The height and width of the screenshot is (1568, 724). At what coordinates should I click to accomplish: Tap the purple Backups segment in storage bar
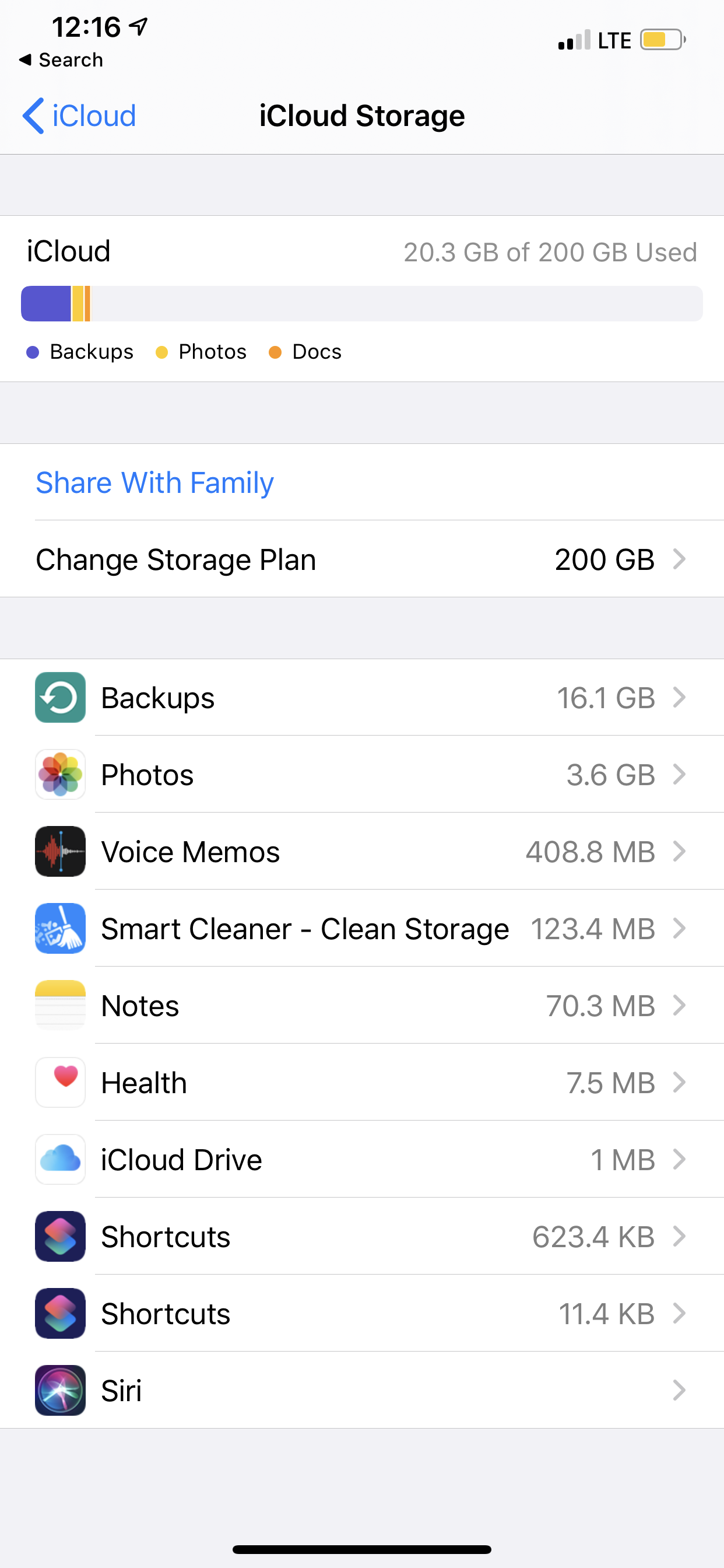[45, 303]
